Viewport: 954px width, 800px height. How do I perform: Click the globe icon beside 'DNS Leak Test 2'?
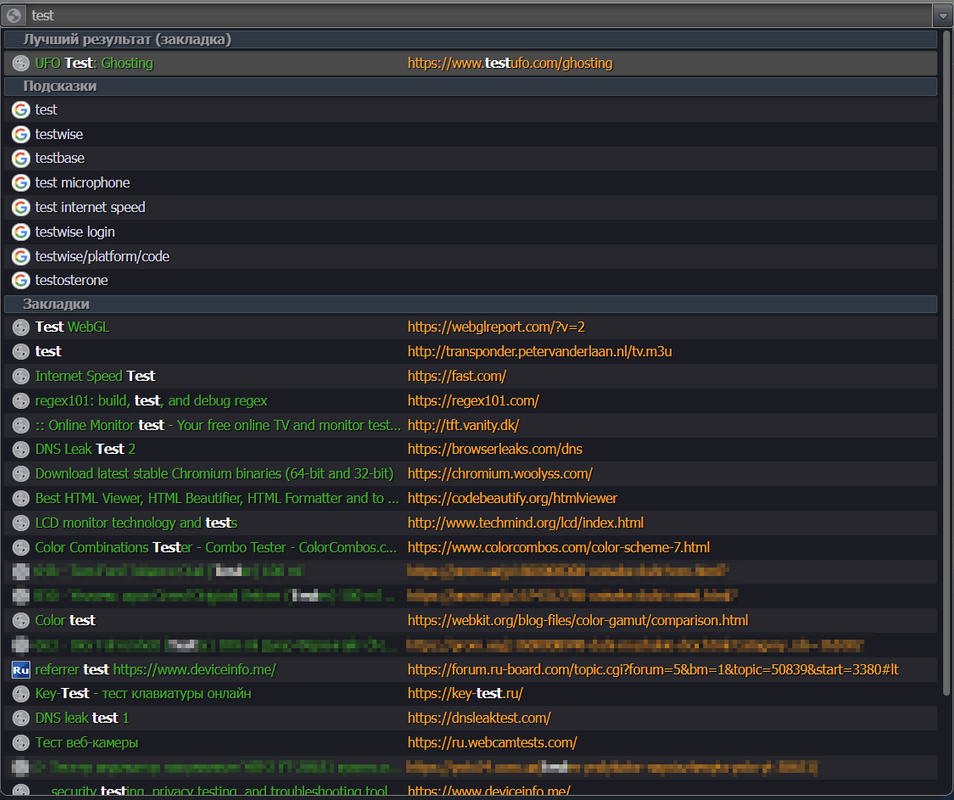(21, 450)
